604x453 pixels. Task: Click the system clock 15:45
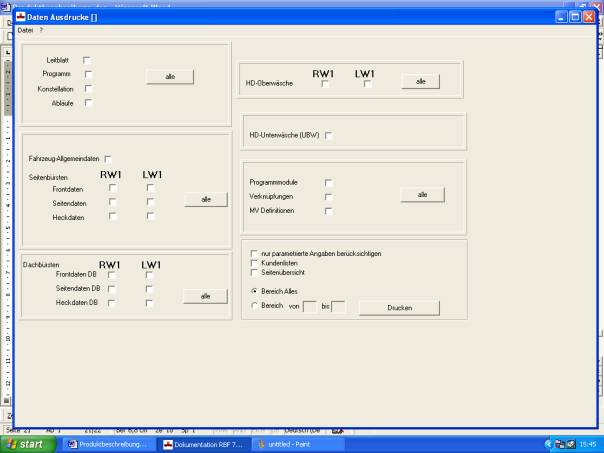(x=587, y=445)
